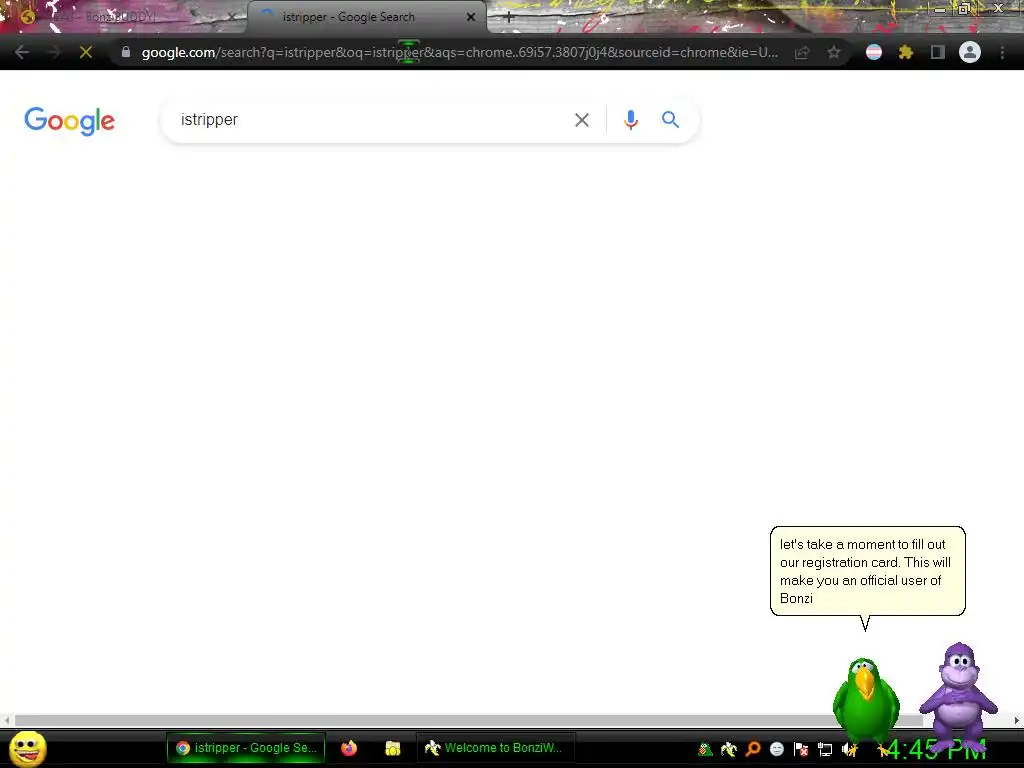This screenshot has width=1024, height=768.
Task: Submit search with the magnifying glass
Action: pos(671,120)
